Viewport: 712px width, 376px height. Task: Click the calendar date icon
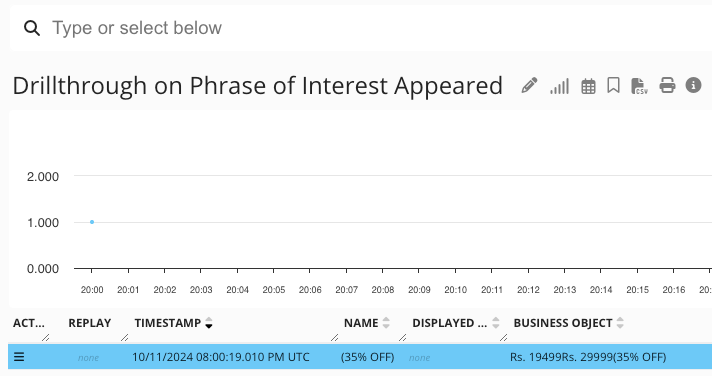point(588,86)
